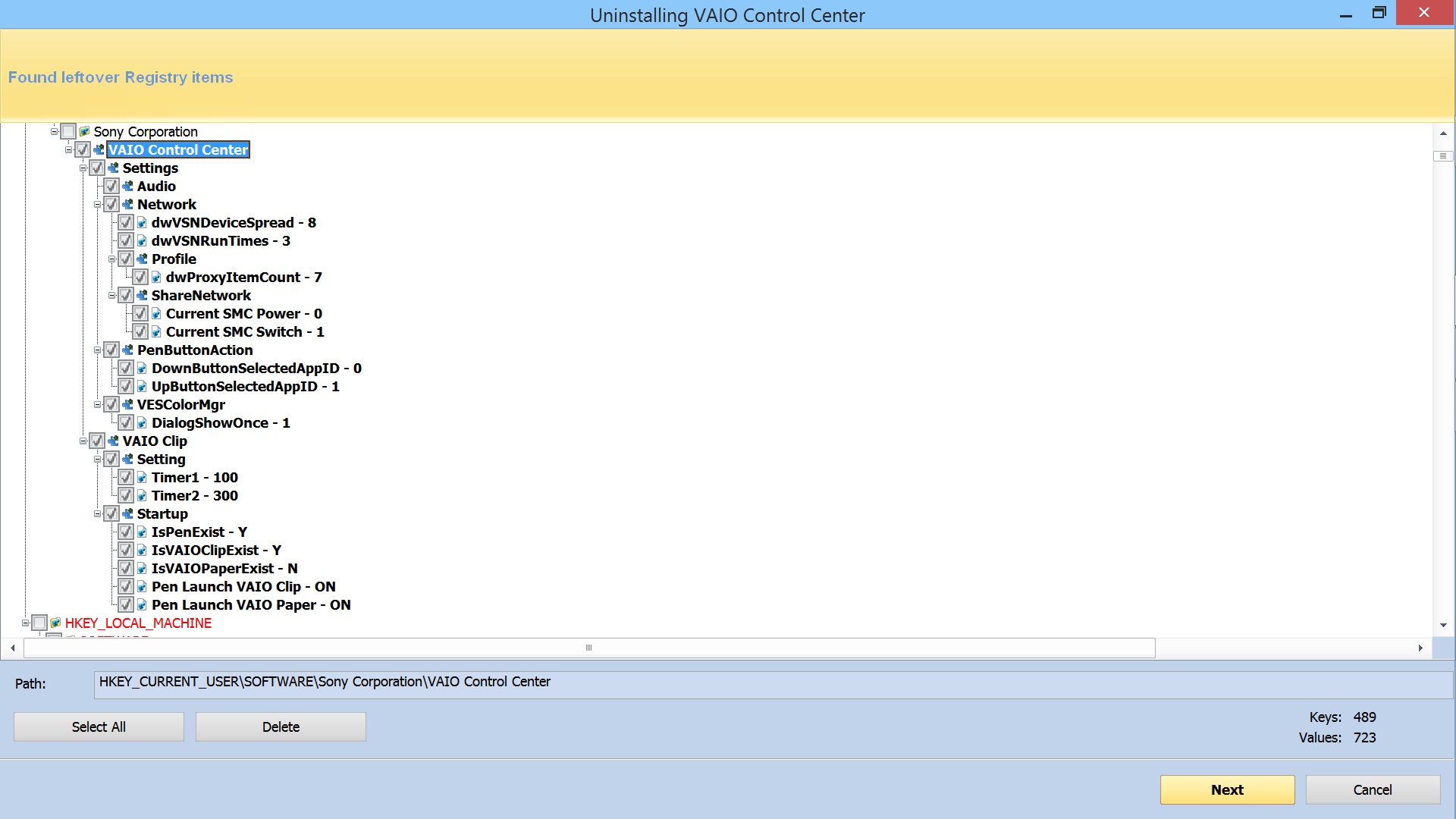Click the value icon next to dwVSNDeviceSpread
This screenshot has width=1456, height=819.
pyautogui.click(x=142, y=222)
